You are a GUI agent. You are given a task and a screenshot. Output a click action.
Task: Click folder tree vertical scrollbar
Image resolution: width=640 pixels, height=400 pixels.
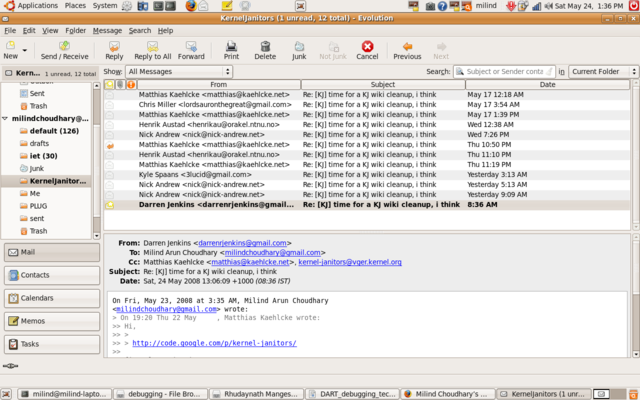coord(97,160)
